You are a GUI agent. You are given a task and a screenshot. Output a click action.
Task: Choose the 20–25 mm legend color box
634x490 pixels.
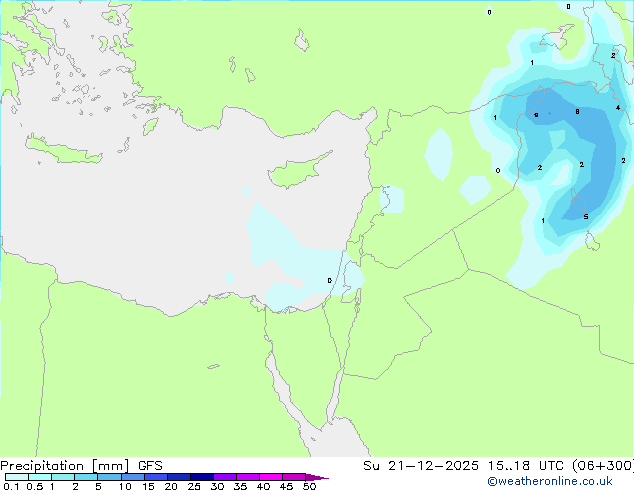(x=178, y=477)
